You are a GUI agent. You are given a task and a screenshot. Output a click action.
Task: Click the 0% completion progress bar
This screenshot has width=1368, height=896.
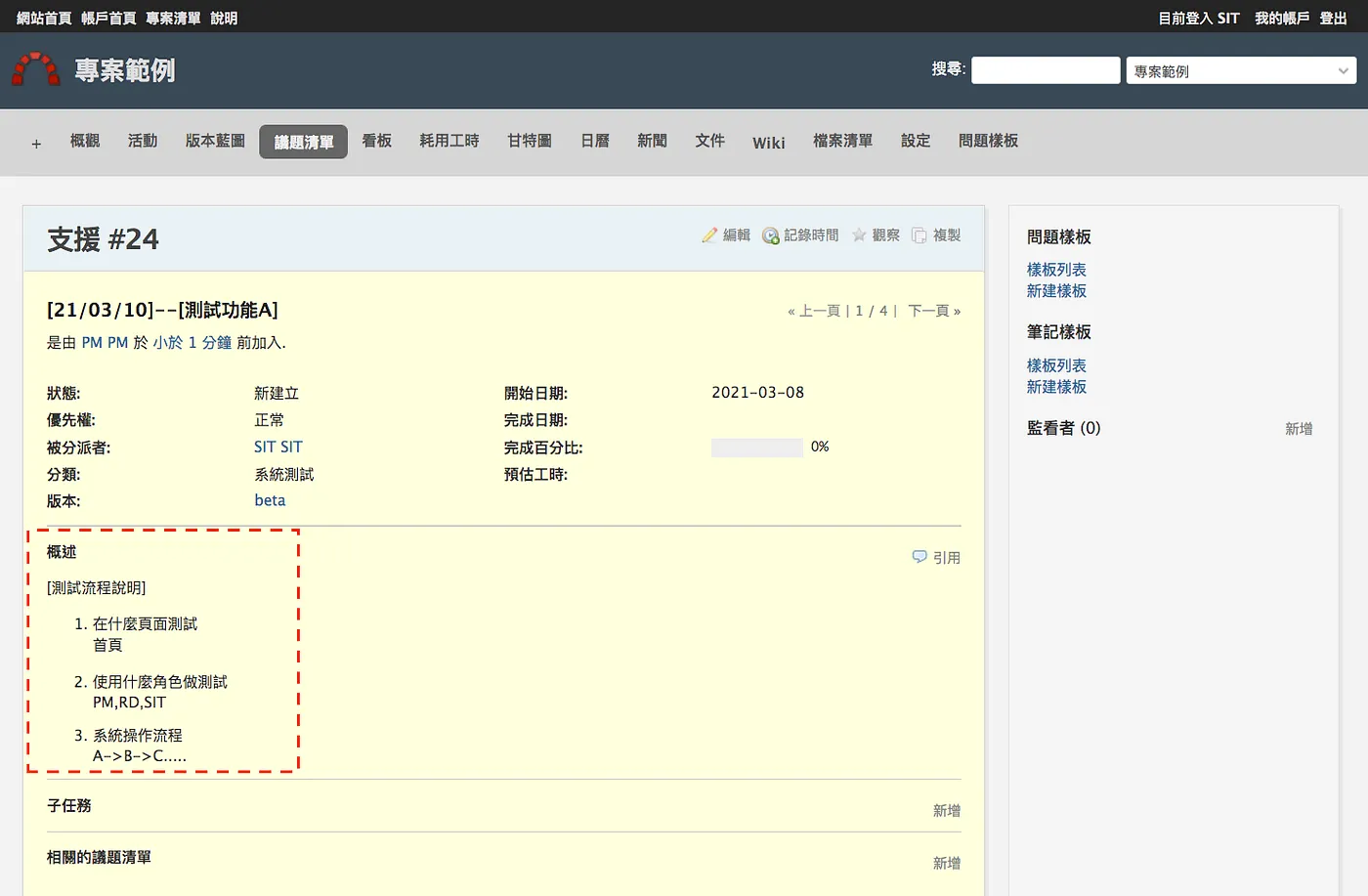[x=757, y=448]
